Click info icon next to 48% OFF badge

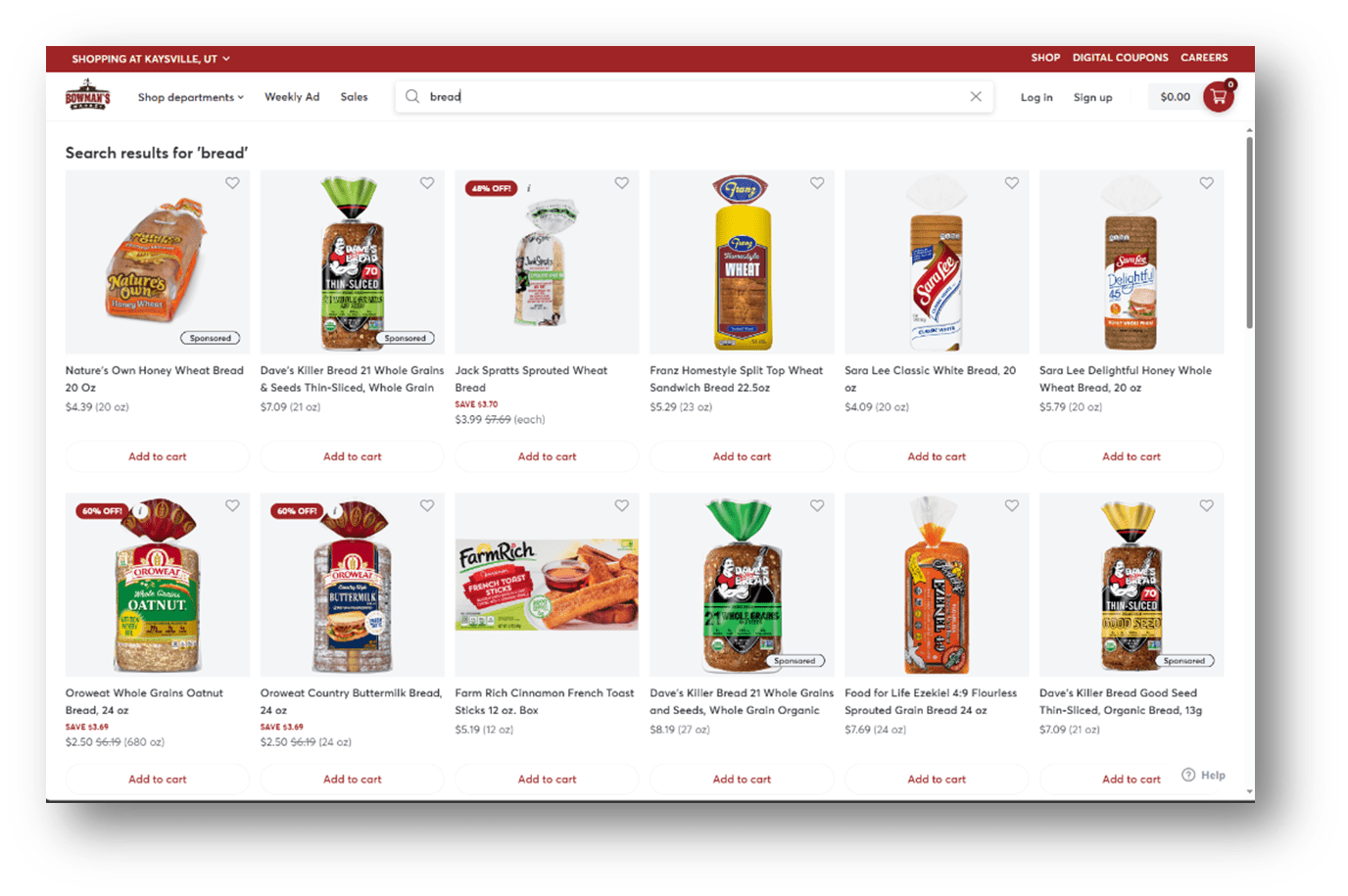pos(529,188)
